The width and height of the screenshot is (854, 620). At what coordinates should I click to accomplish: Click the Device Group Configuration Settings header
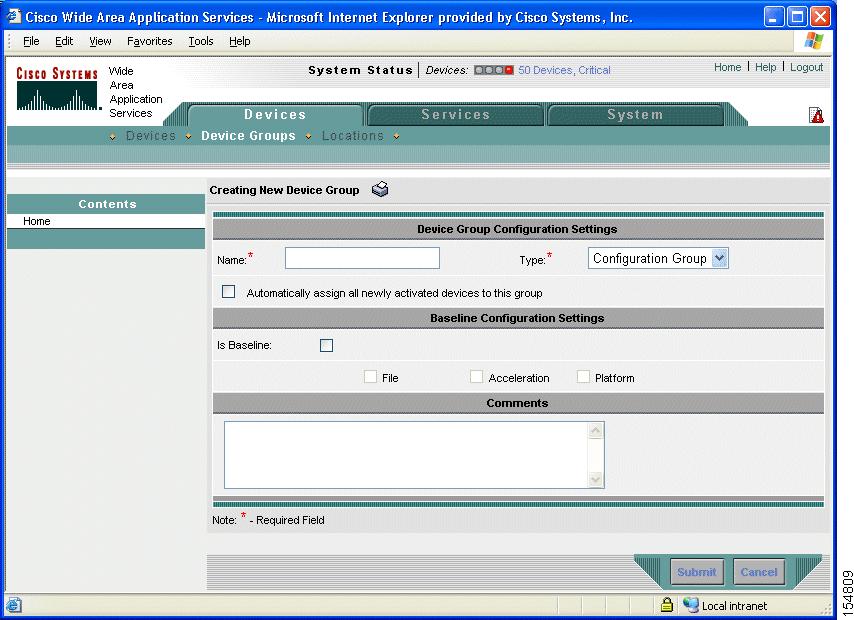pyautogui.click(x=517, y=229)
